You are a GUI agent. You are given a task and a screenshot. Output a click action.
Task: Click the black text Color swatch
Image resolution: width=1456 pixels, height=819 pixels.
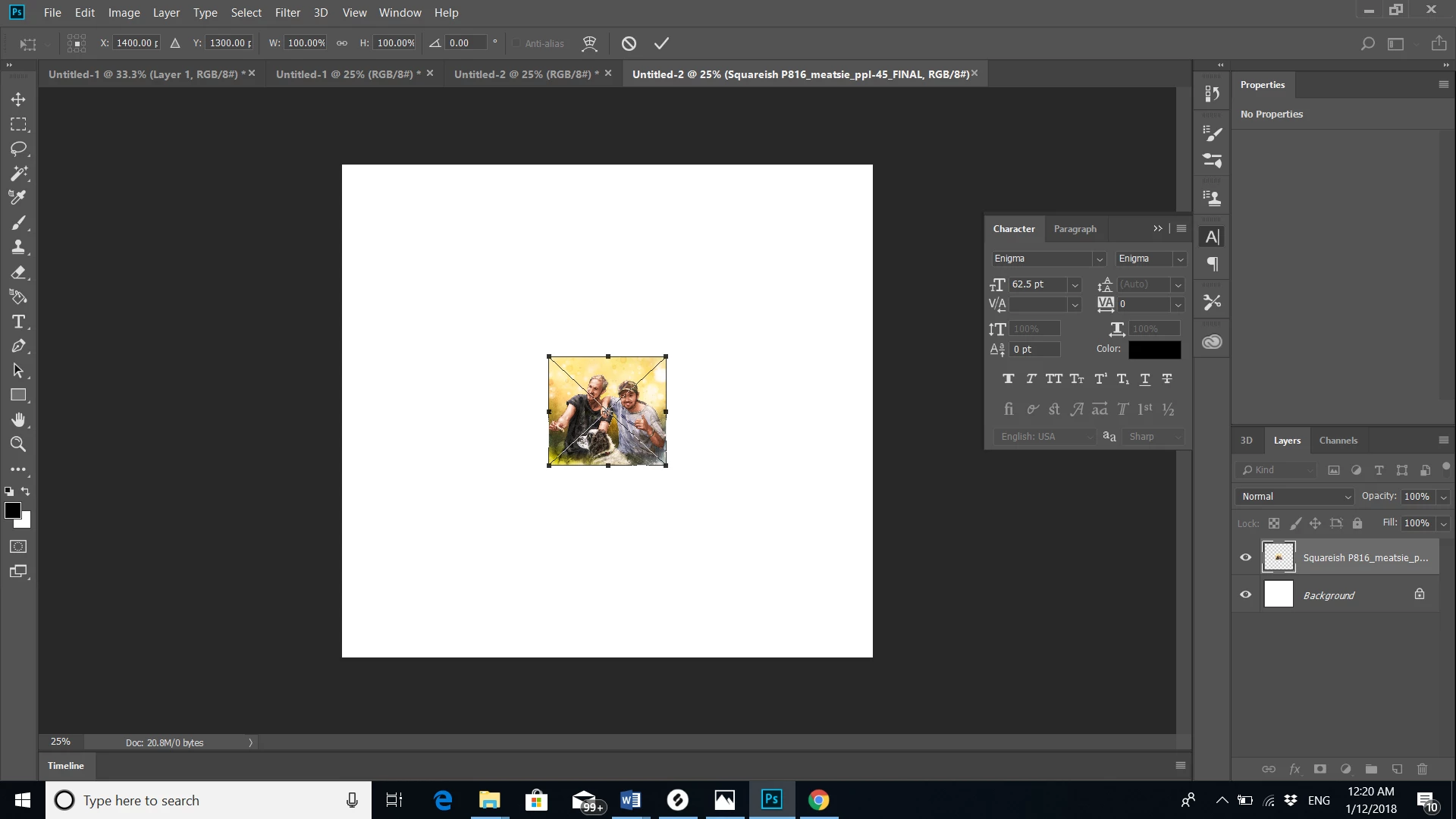click(1154, 350)
